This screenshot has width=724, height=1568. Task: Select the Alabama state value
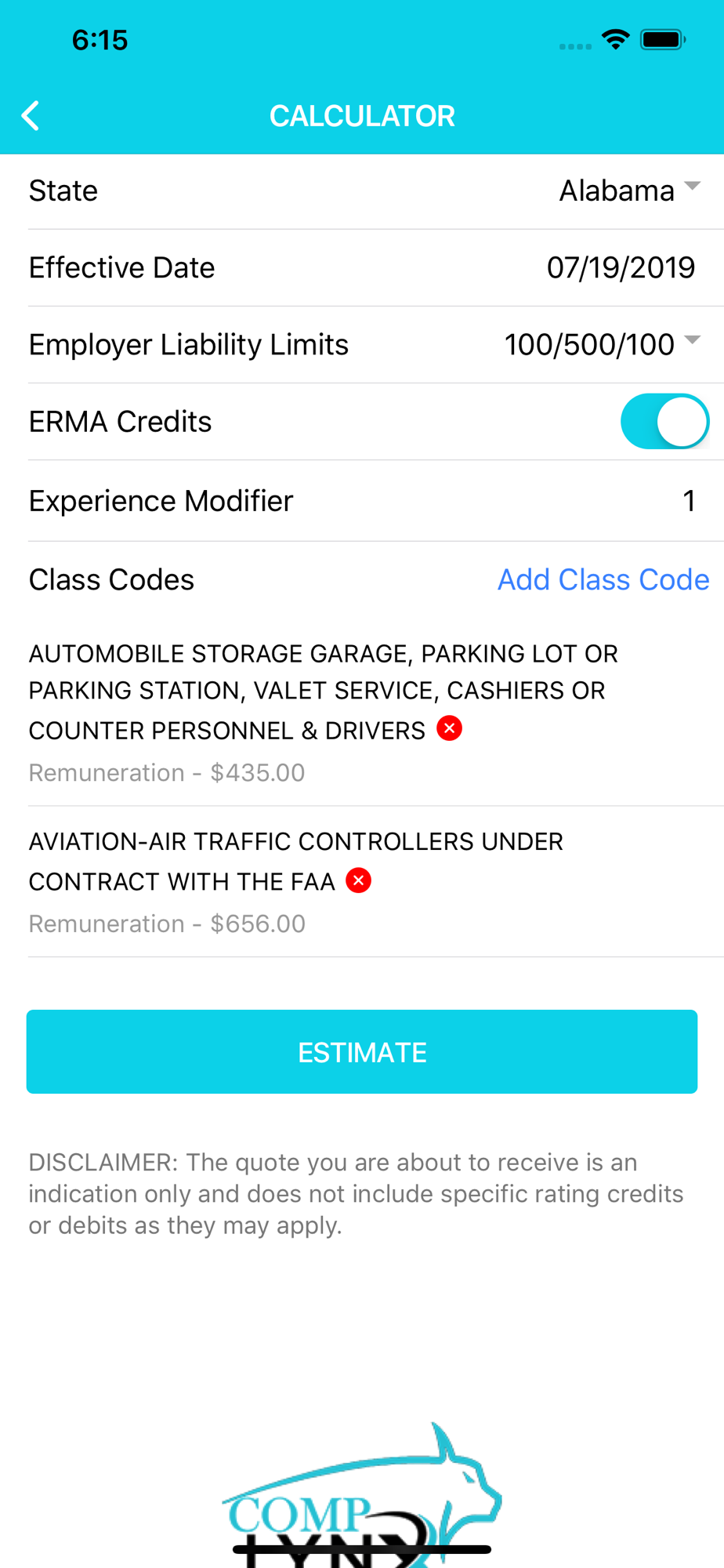tap(617, 191)
